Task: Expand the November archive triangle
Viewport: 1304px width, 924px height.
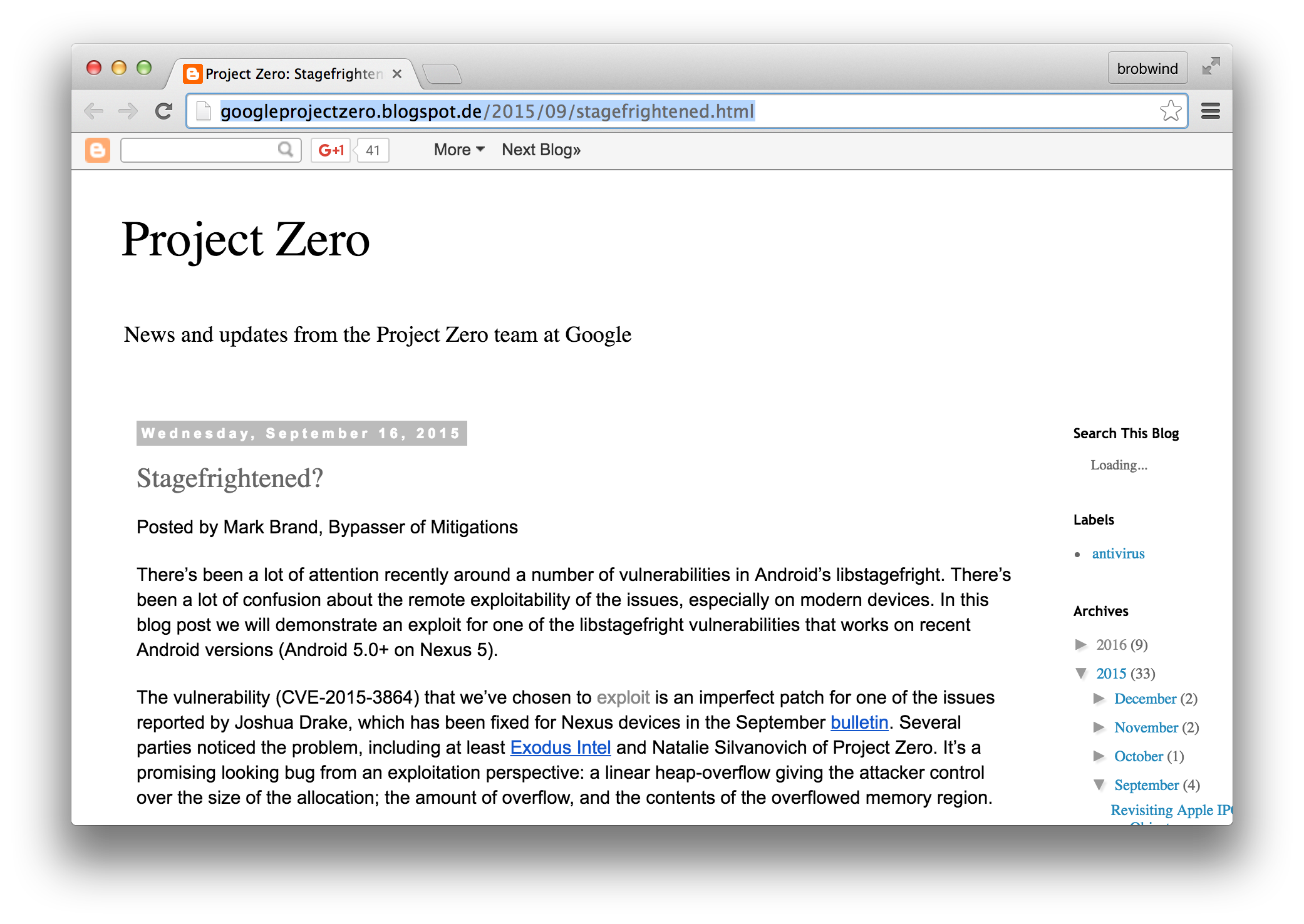Action: click(x=1099, y=727)
